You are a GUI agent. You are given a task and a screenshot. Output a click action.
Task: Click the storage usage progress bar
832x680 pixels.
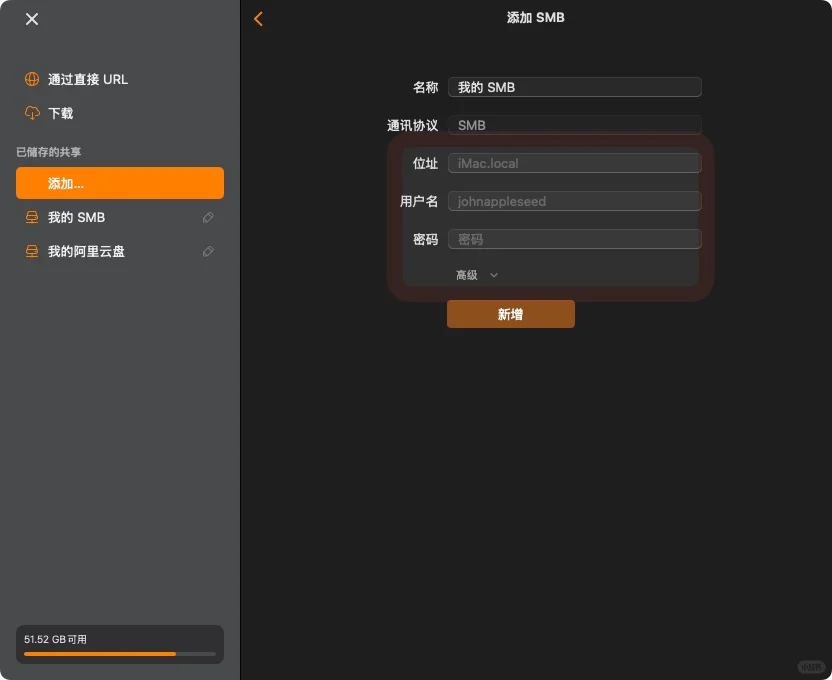click(x=119, y=654)
